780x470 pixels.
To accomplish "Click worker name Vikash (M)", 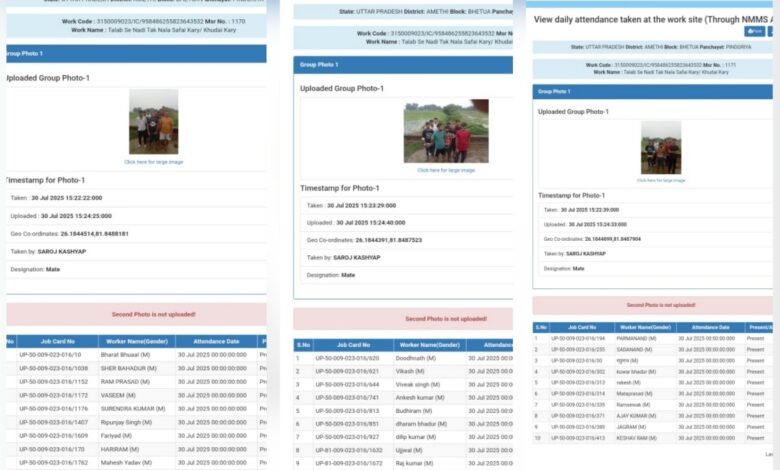I will [410, 372].
